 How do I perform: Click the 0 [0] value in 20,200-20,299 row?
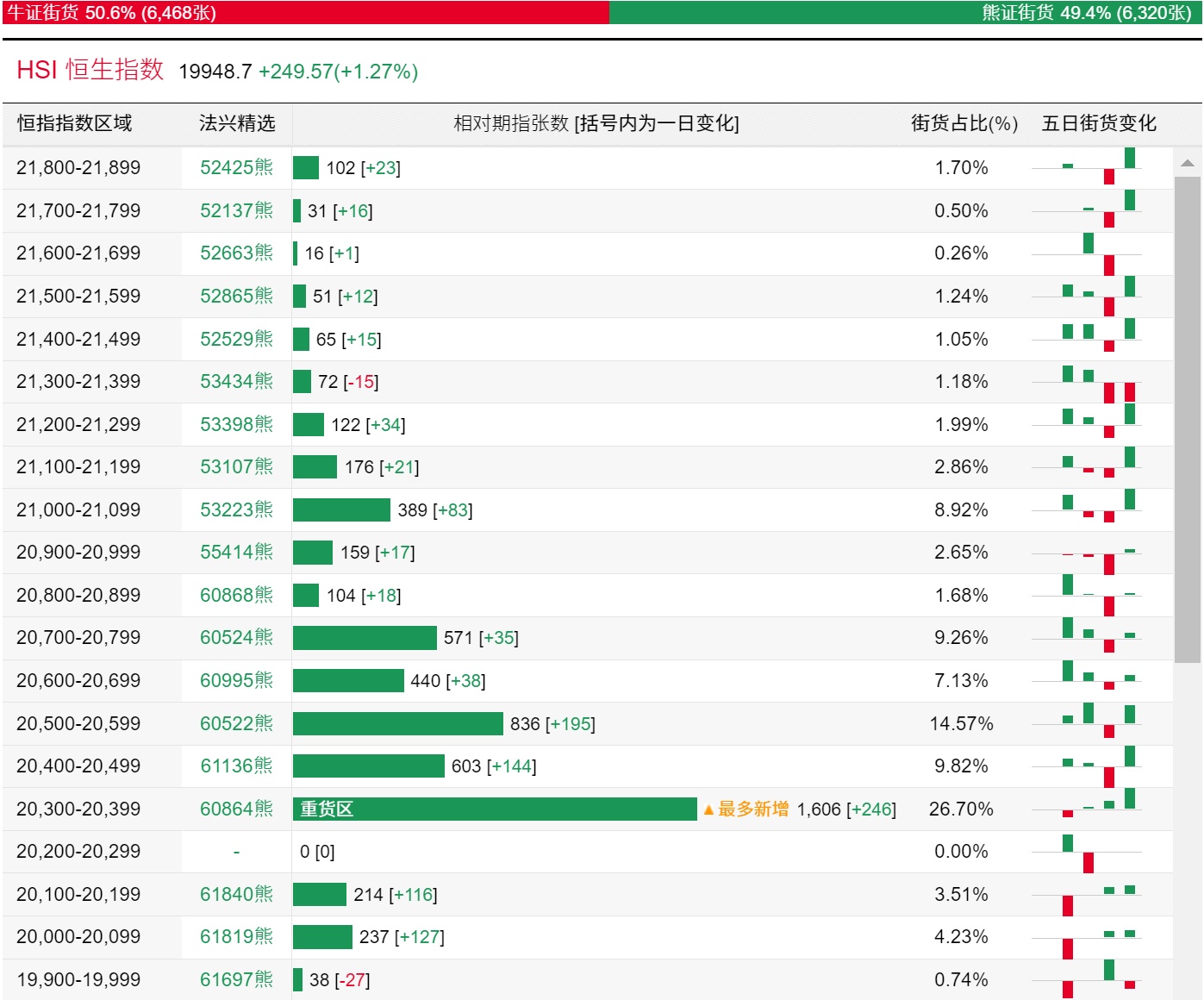[x=317, y=851]
